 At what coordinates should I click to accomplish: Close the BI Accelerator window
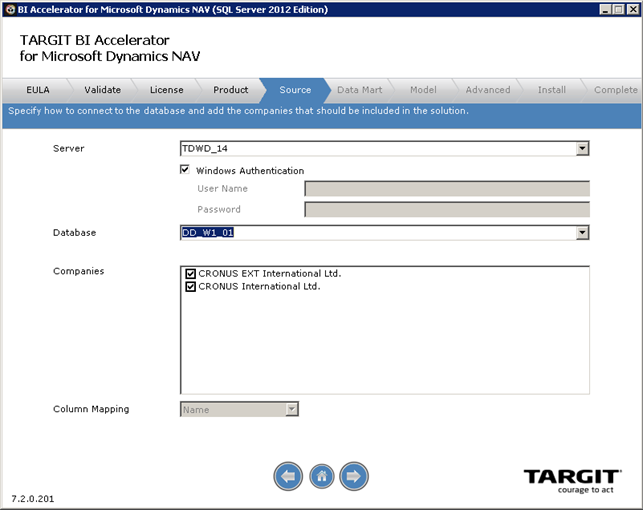click(x=633, y=9)
